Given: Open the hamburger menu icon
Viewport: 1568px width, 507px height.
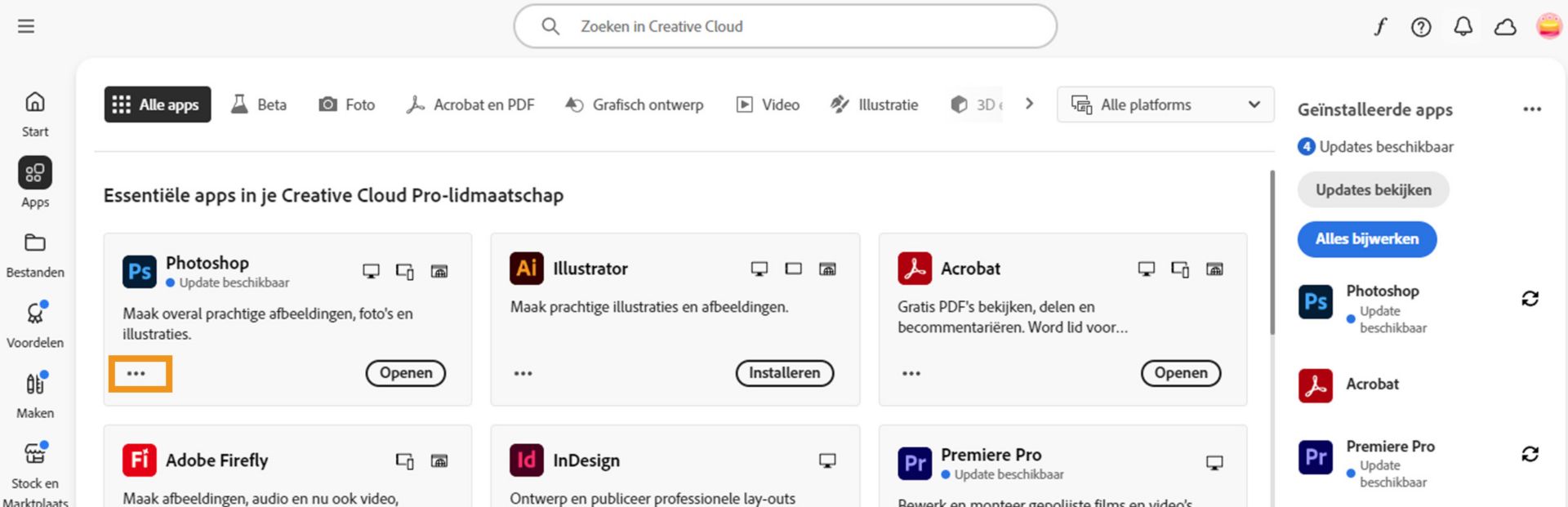Looking at the screenshot, I should click(x=26, y=26).
